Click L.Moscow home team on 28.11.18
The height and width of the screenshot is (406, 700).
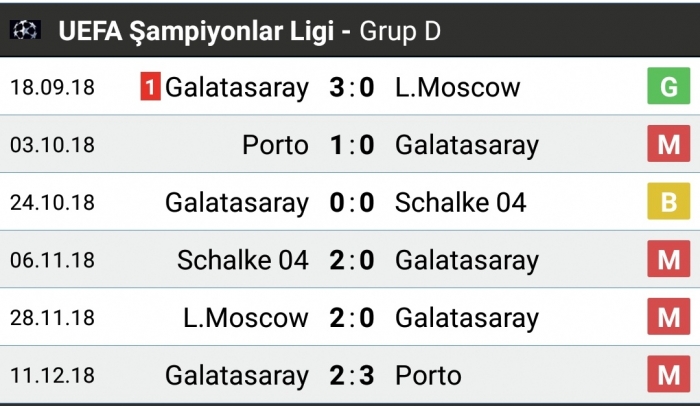click(x=246, y=318)
